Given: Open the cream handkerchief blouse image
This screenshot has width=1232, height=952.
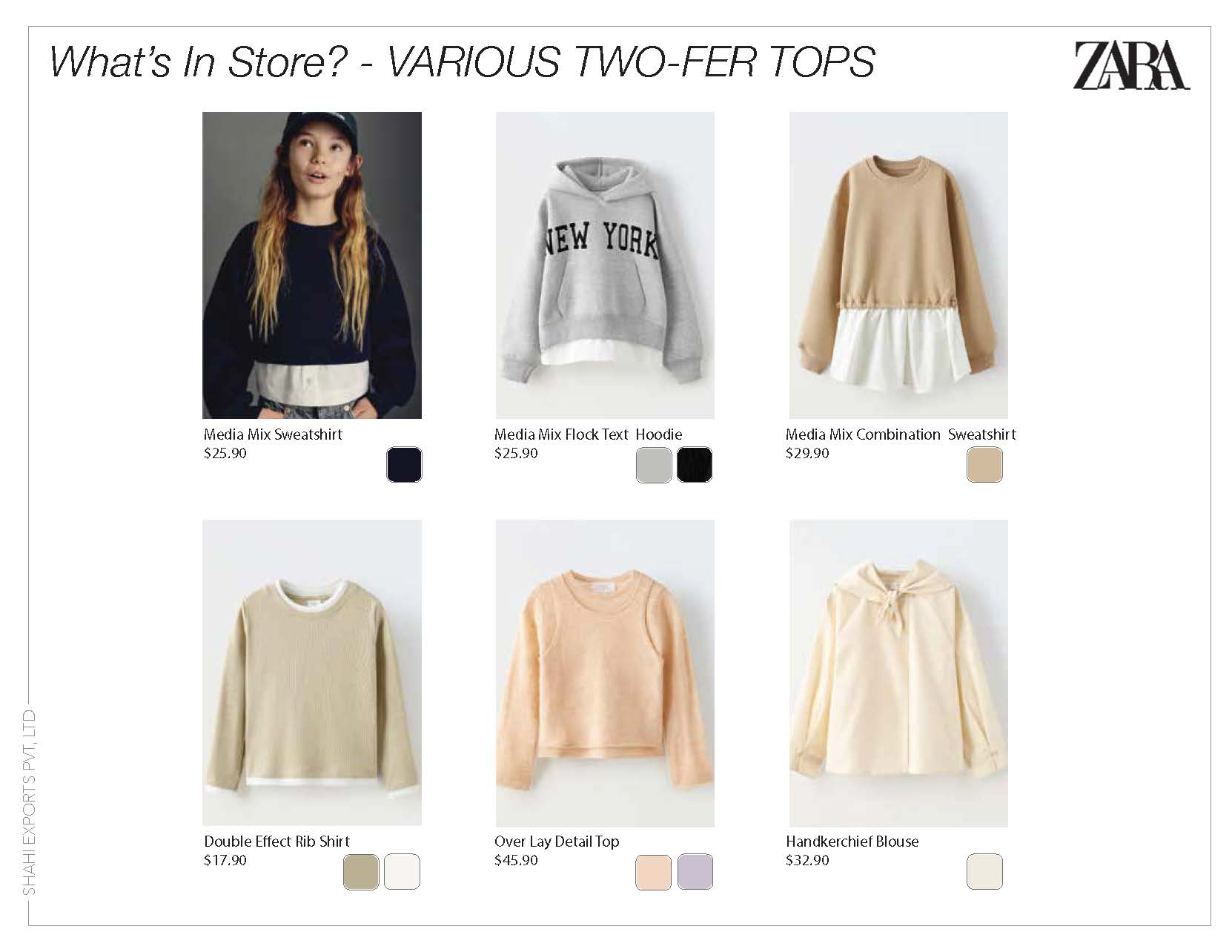Looking at the screenshot, I should 898,673.
